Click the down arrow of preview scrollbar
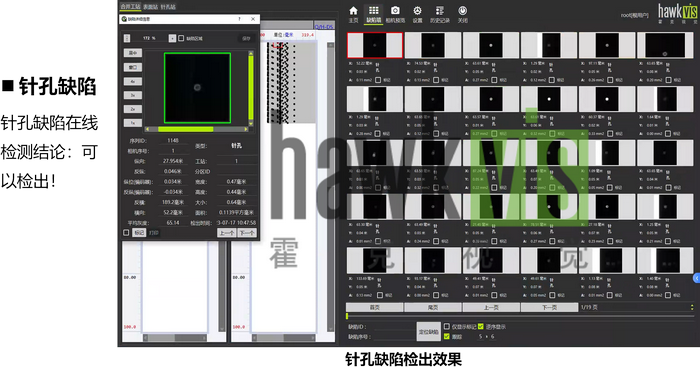The image size is (700, 367). pyautogui.click(x=251, y=124)
